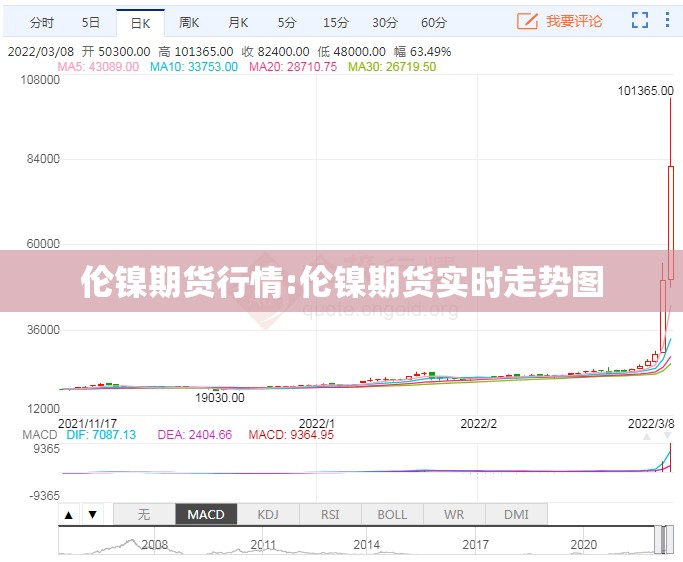The image size is (683, 562).
Task: Click 2011 on the overview timeline
Action: (x=263, y=545)
